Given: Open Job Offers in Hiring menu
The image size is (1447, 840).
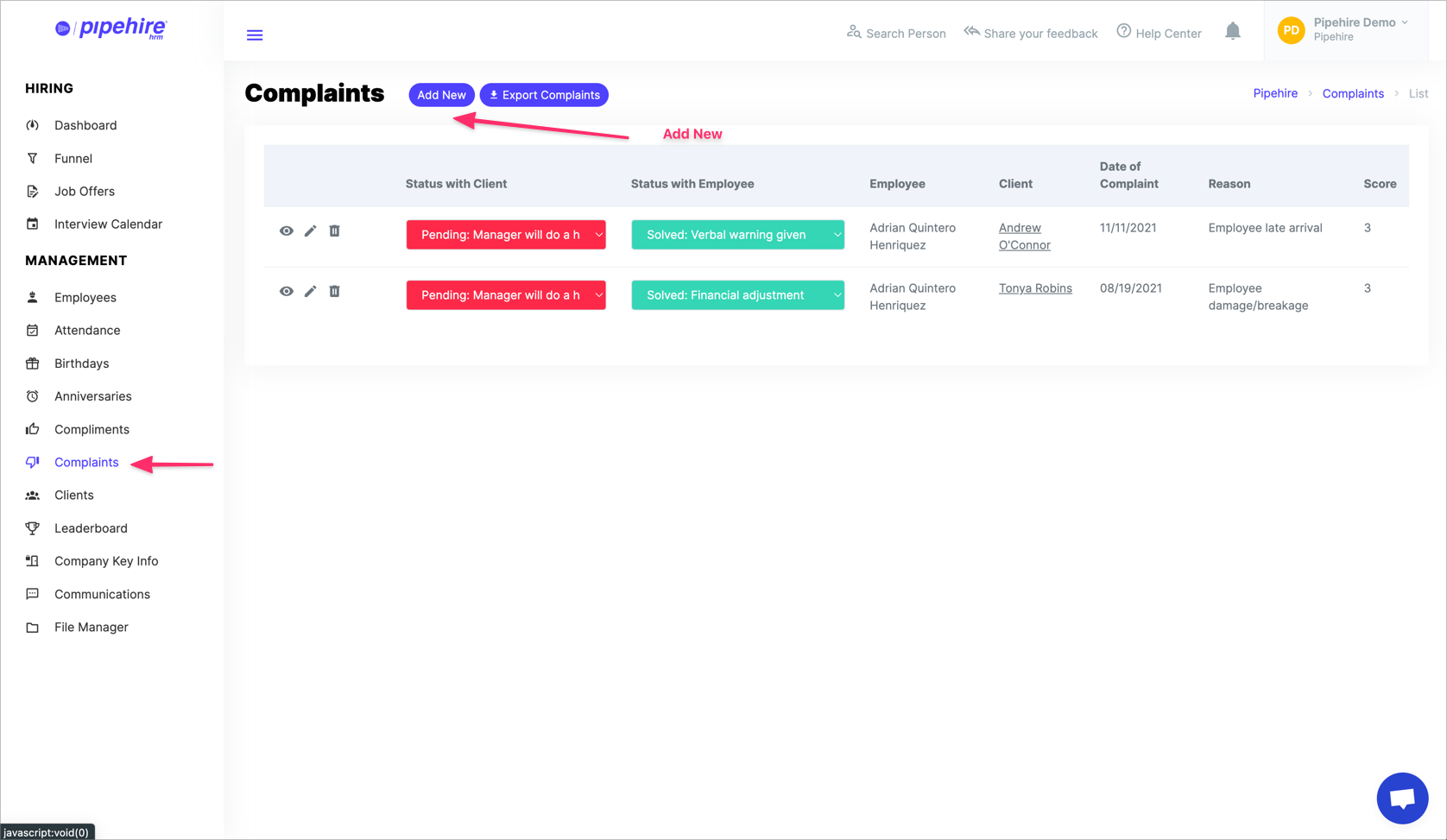Looking at the screenshot, I should (x=84, y=191).
